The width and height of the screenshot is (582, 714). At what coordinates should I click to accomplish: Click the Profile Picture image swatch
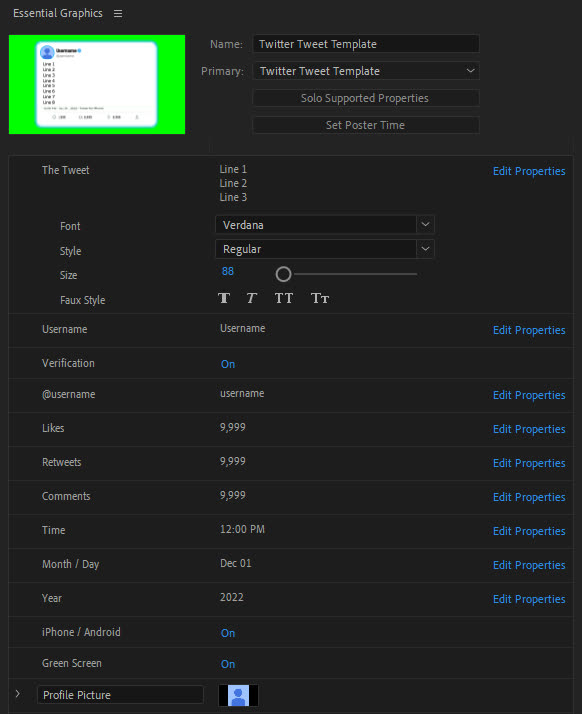click(x=238, y=695)
